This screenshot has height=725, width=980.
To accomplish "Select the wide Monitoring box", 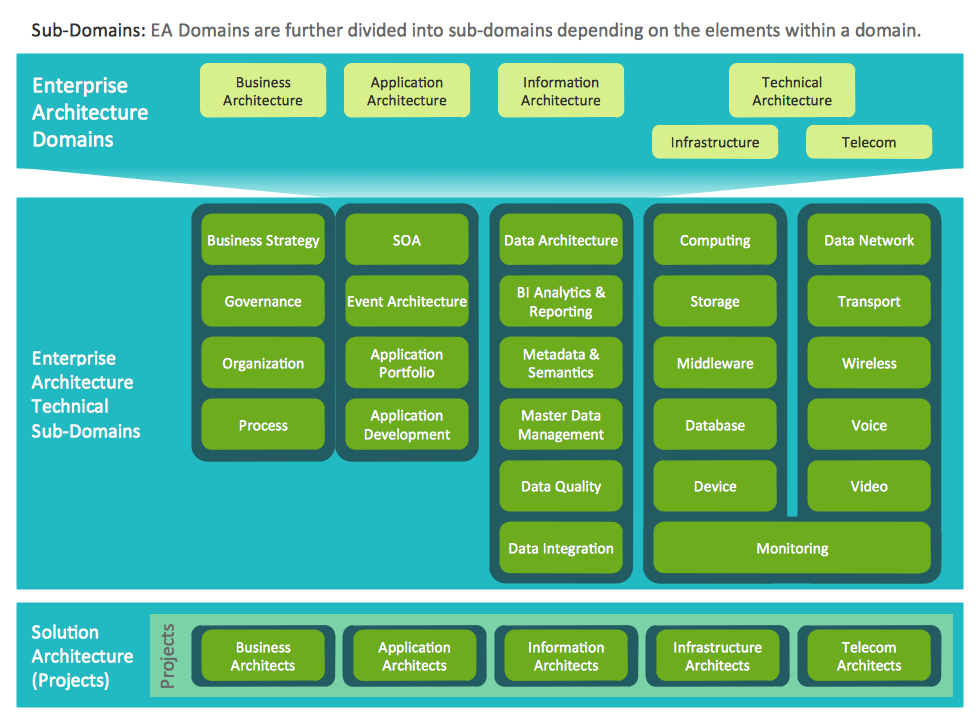I will [x=792, y=548].
